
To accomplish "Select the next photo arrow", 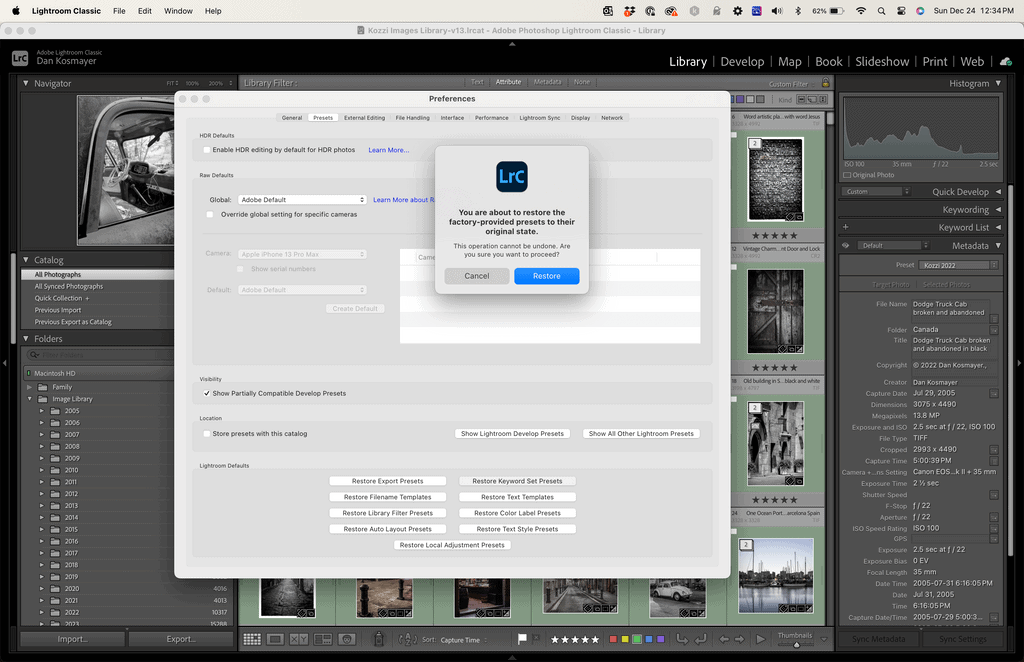I will pos(740,639).
